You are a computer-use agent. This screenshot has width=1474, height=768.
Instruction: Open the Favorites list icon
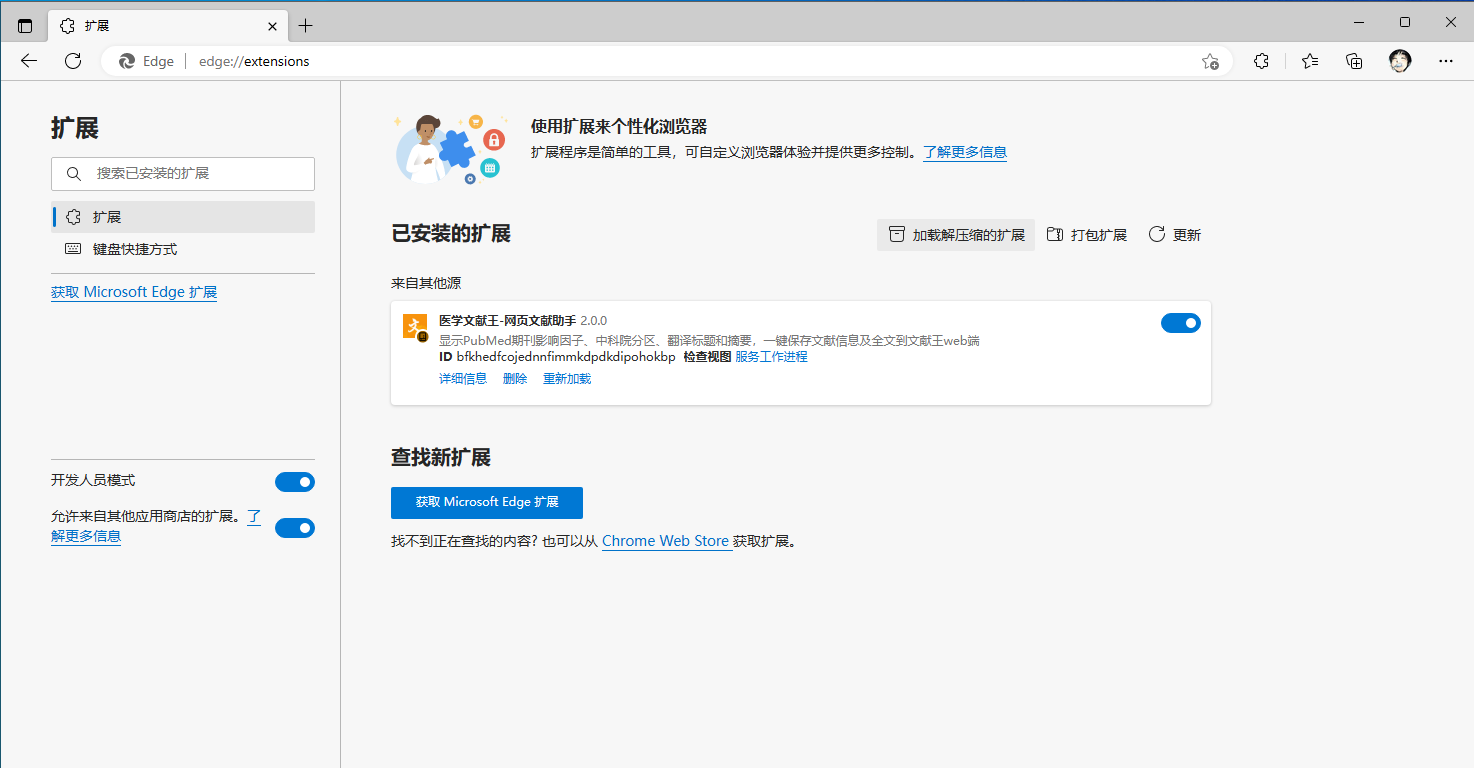(1310, 61)
